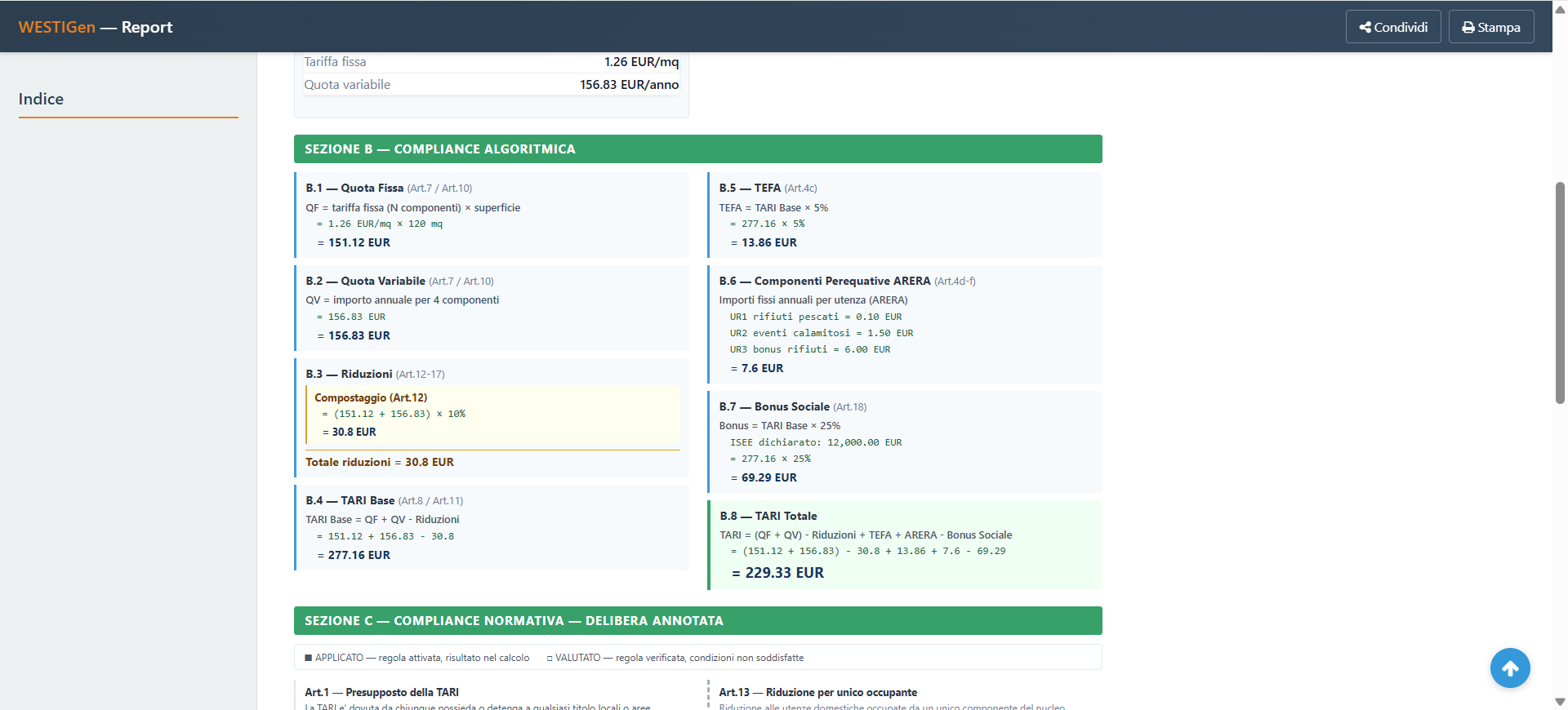Click the scrollbar down arrow
Image resolution: width=1568 pixels, height=710 pixels.
[1560, 702]
